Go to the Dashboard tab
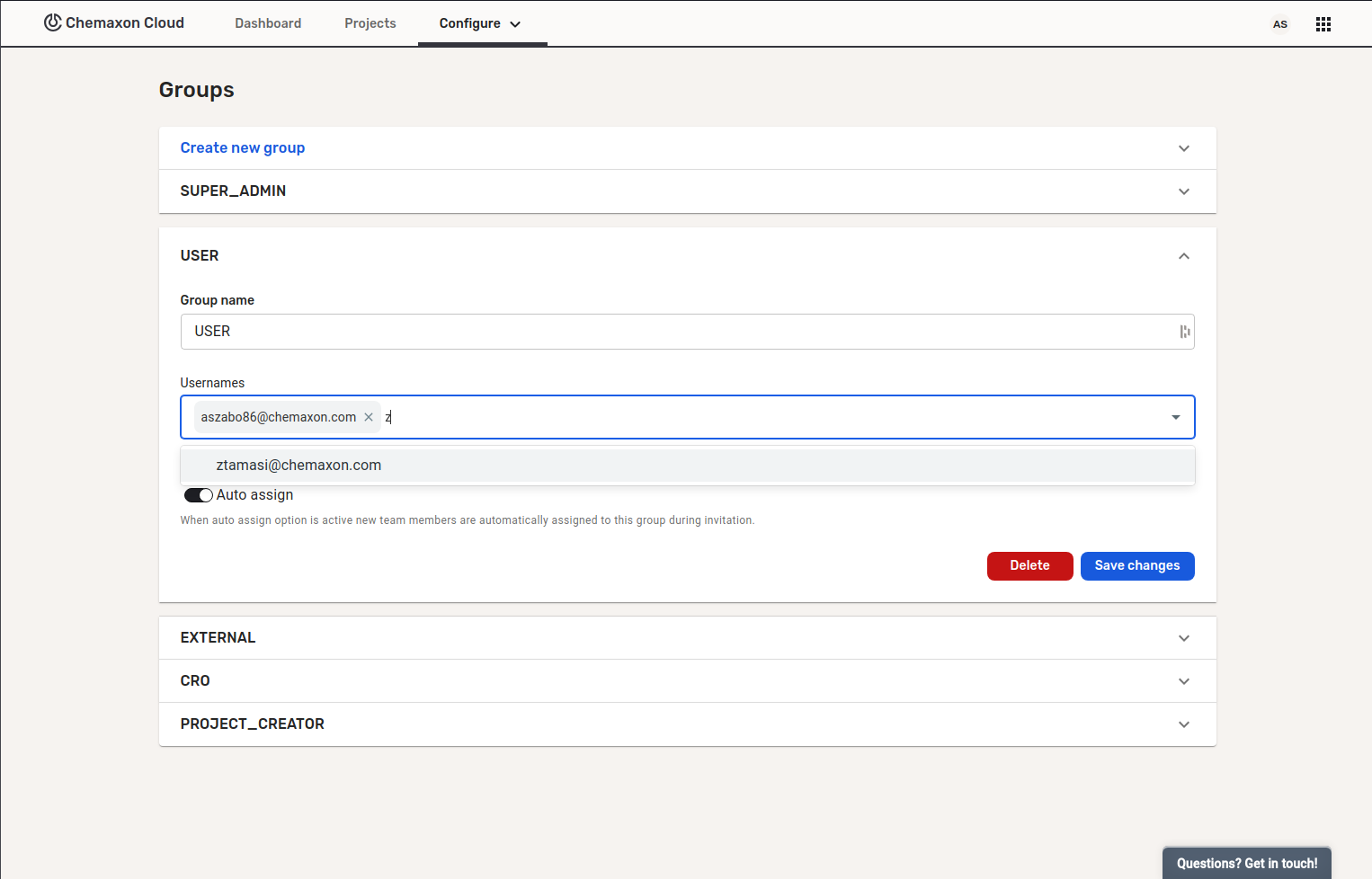The height and width of the screenshot is (879, 1372). point(268,23)
